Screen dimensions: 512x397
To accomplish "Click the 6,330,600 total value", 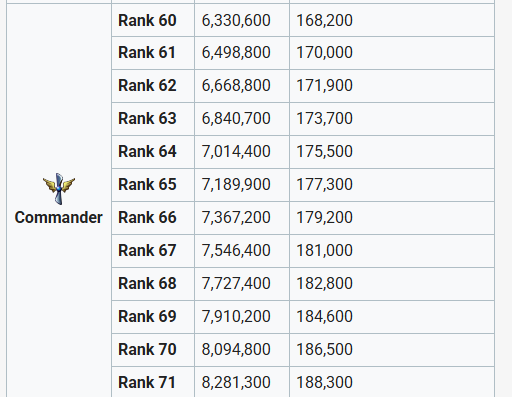I will (236, 20).
